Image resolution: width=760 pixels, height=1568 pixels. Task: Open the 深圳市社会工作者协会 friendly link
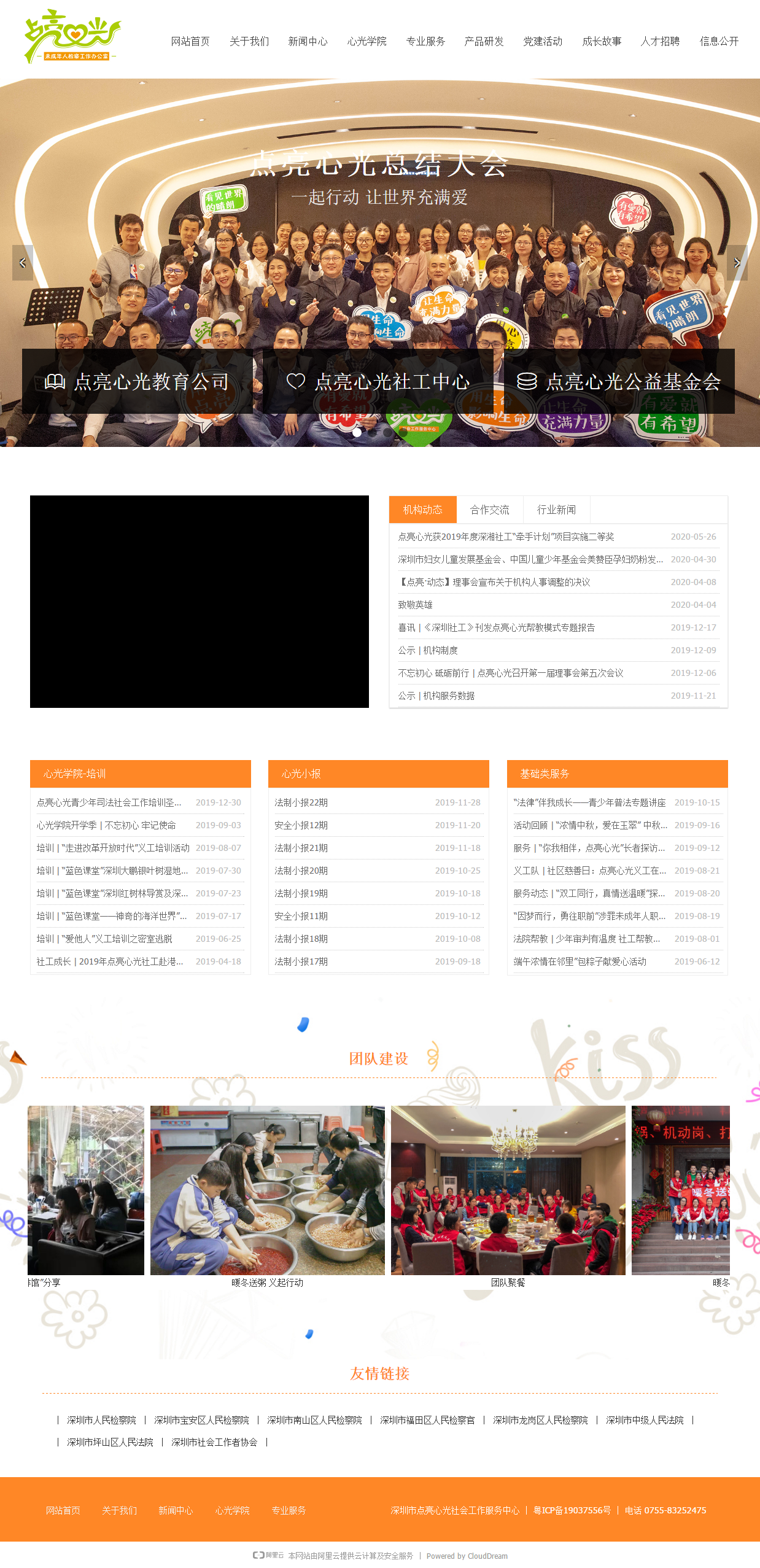point(214,1442)
